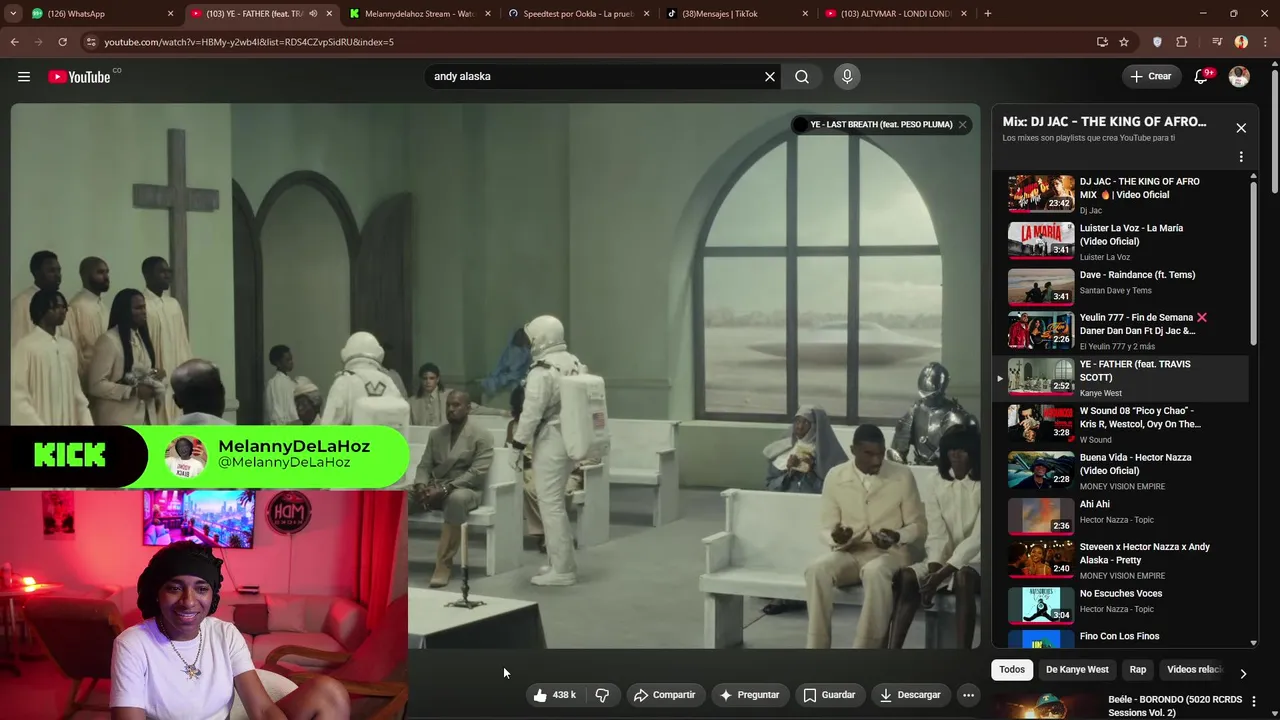The width and height of the screenshot is (1280, 720).
Task: Select the De Kanye West chip
Action: [1077, 669]
